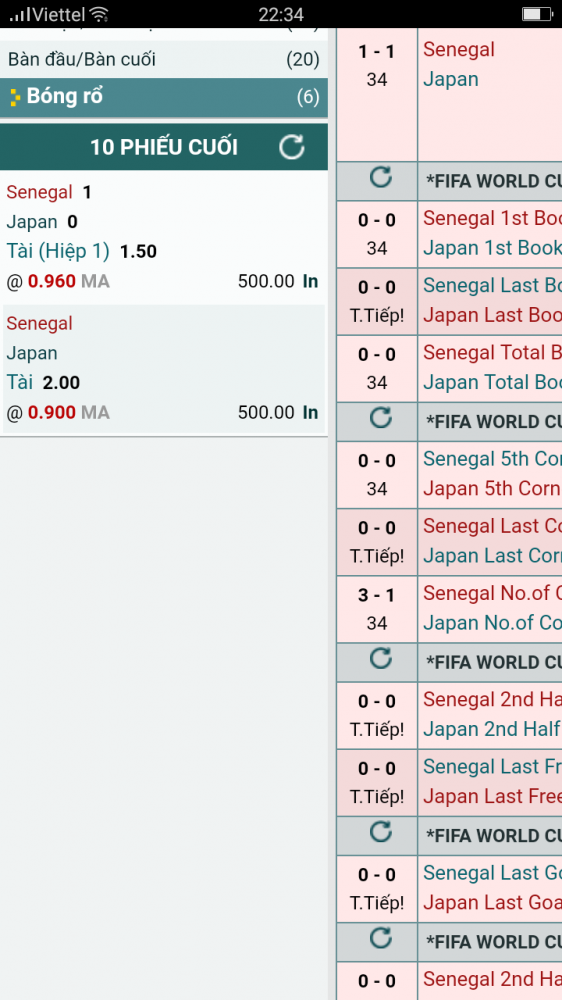The height and width of the screenshot is (1000, 562).
Task: Open Japan Last Free Kick market
Action: click(492, 796)
